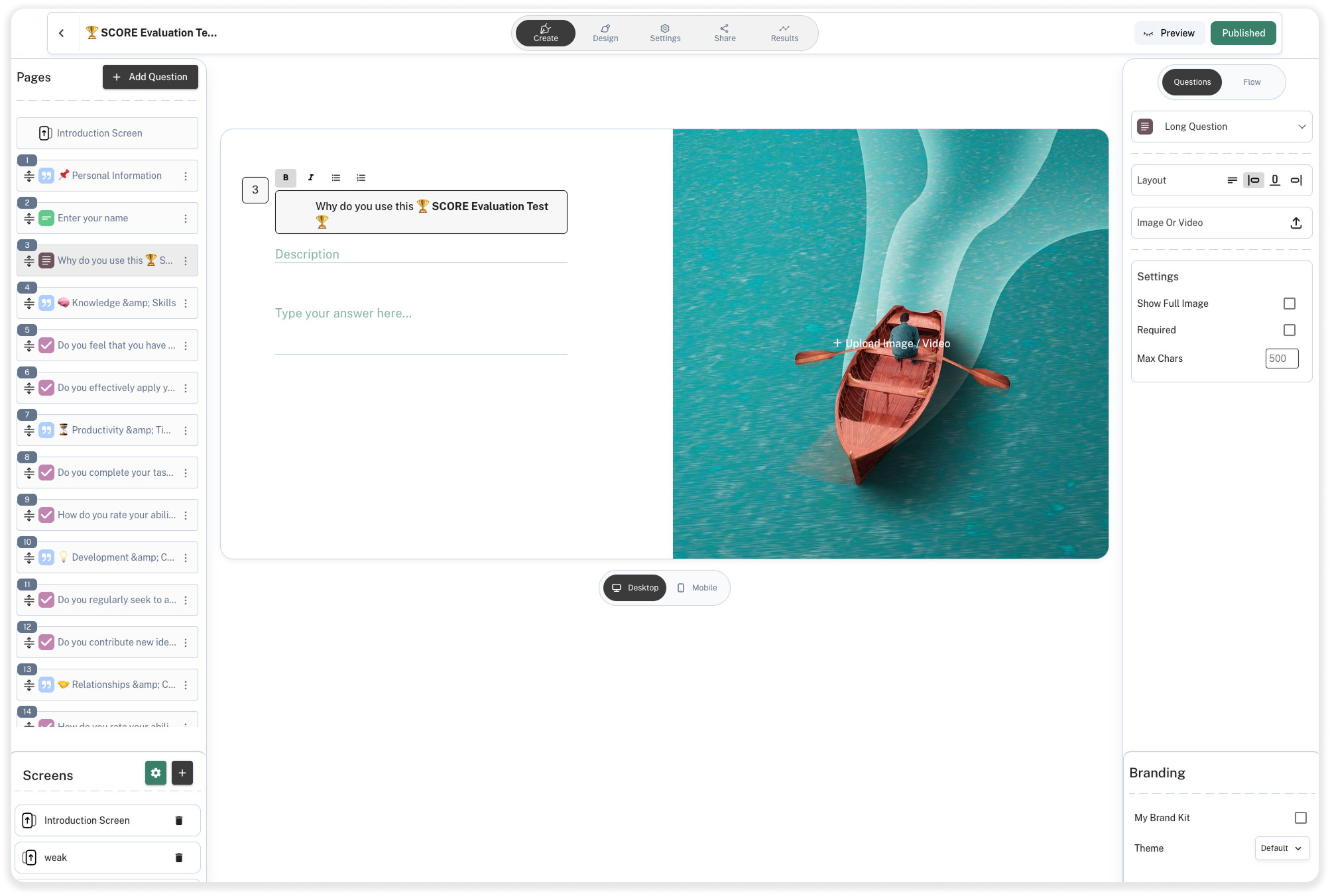Select the rightmost layout alignment icon
The image size is (1330, 896).
point(1296,180)
